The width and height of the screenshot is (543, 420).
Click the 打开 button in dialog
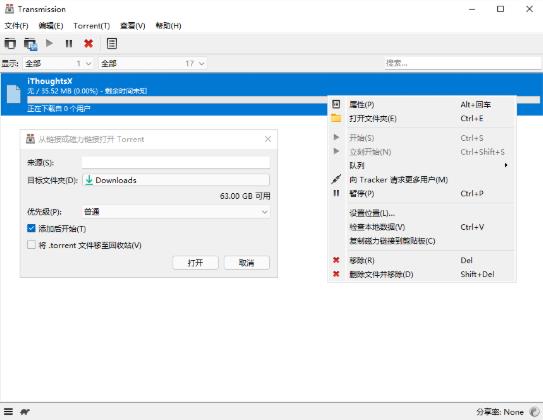point(196,262)
